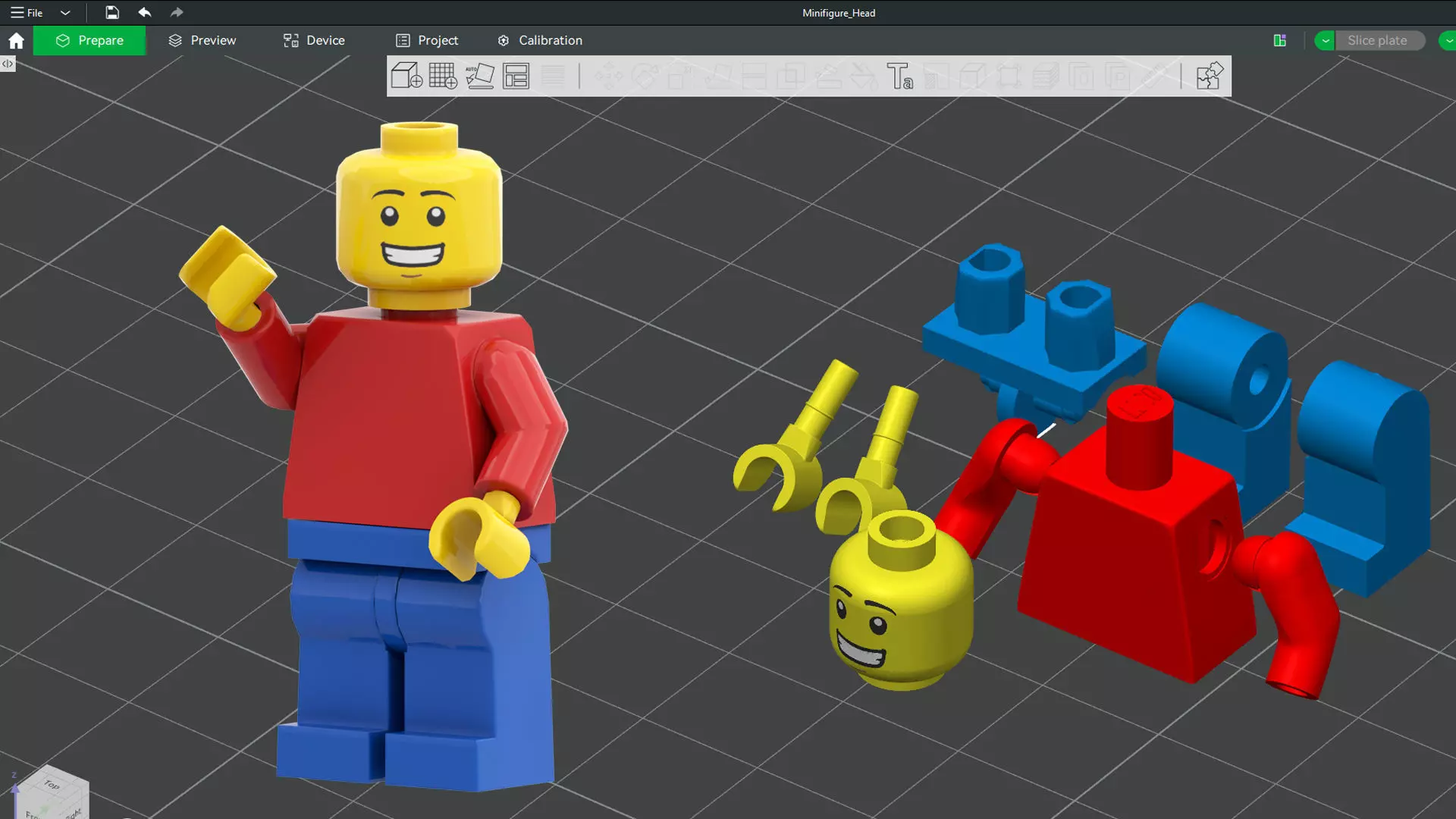Click the Add object cube icon
1456x819 pixels.
406,76
